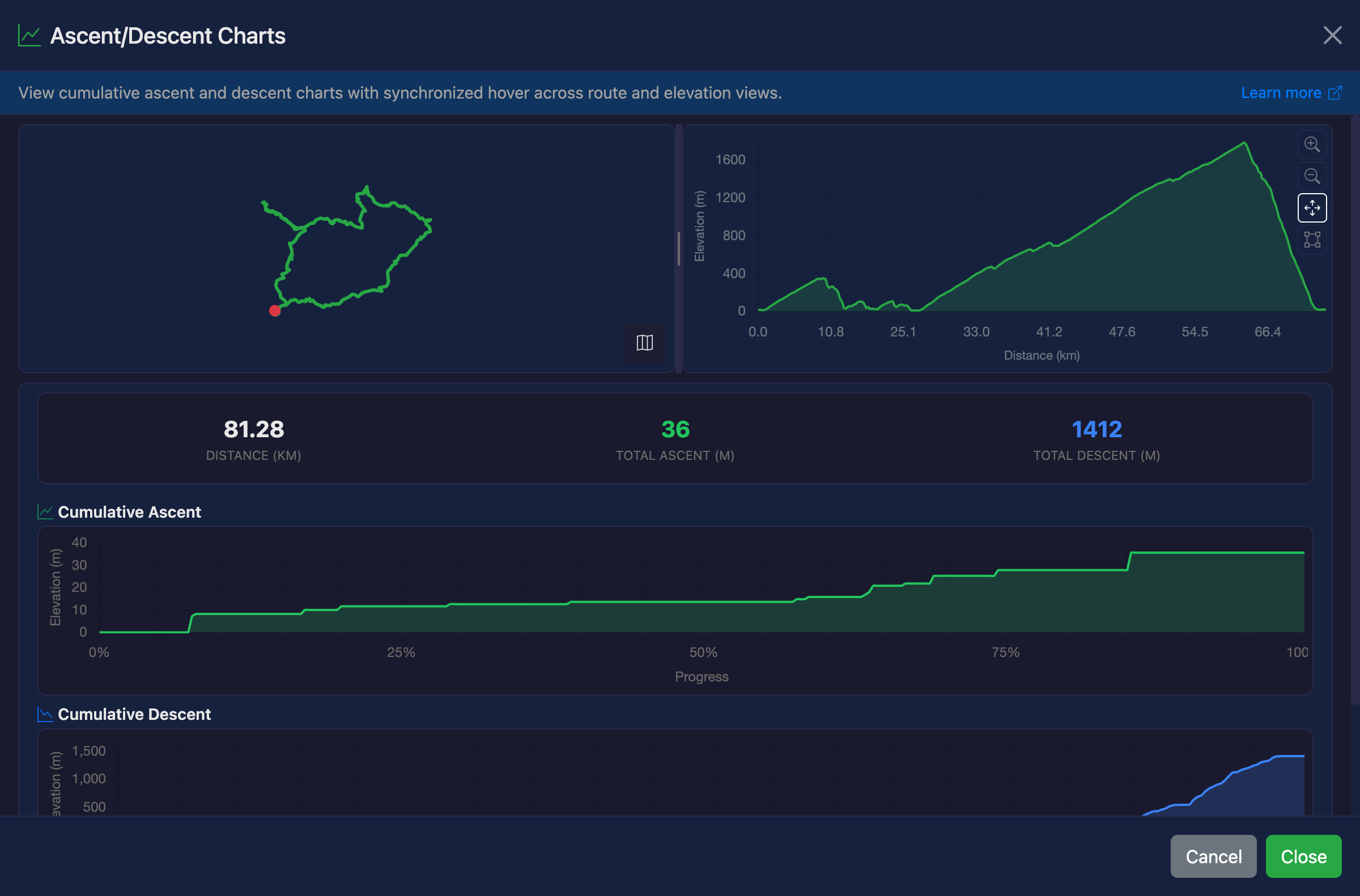This screenshot has width=1360, height=896.
Task: Click the 36 total ascent value
Action: tap(675, 429)
